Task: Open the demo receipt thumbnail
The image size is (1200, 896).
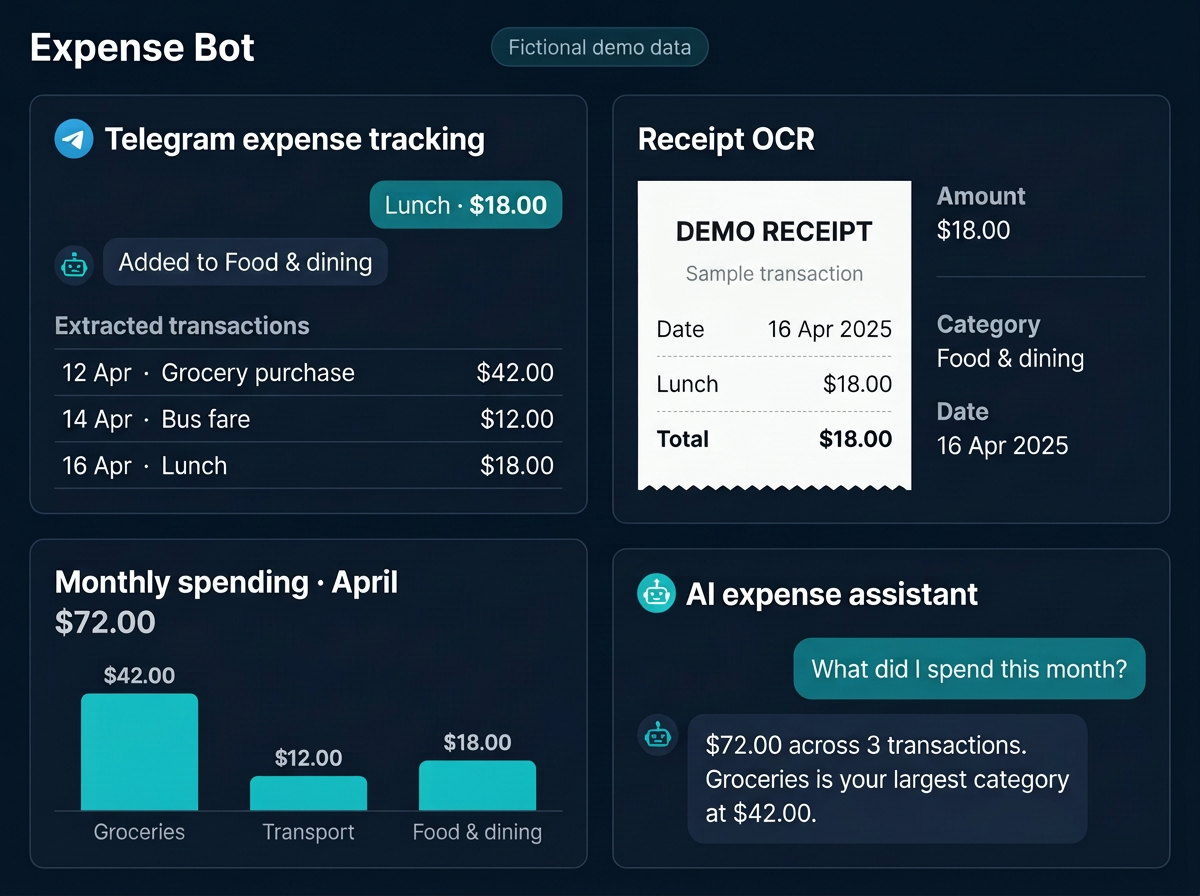Action: click(x=774, y=335)
